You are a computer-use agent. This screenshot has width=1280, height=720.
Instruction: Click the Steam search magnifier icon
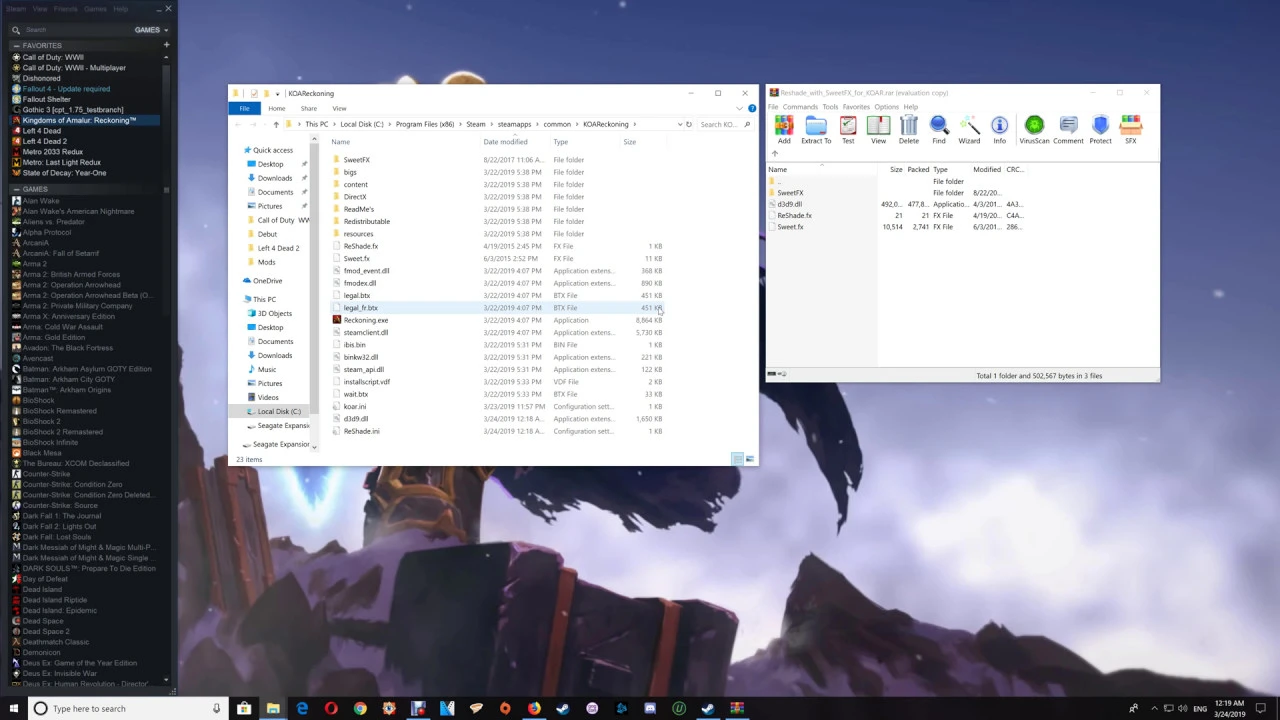(x=16, y=30)
